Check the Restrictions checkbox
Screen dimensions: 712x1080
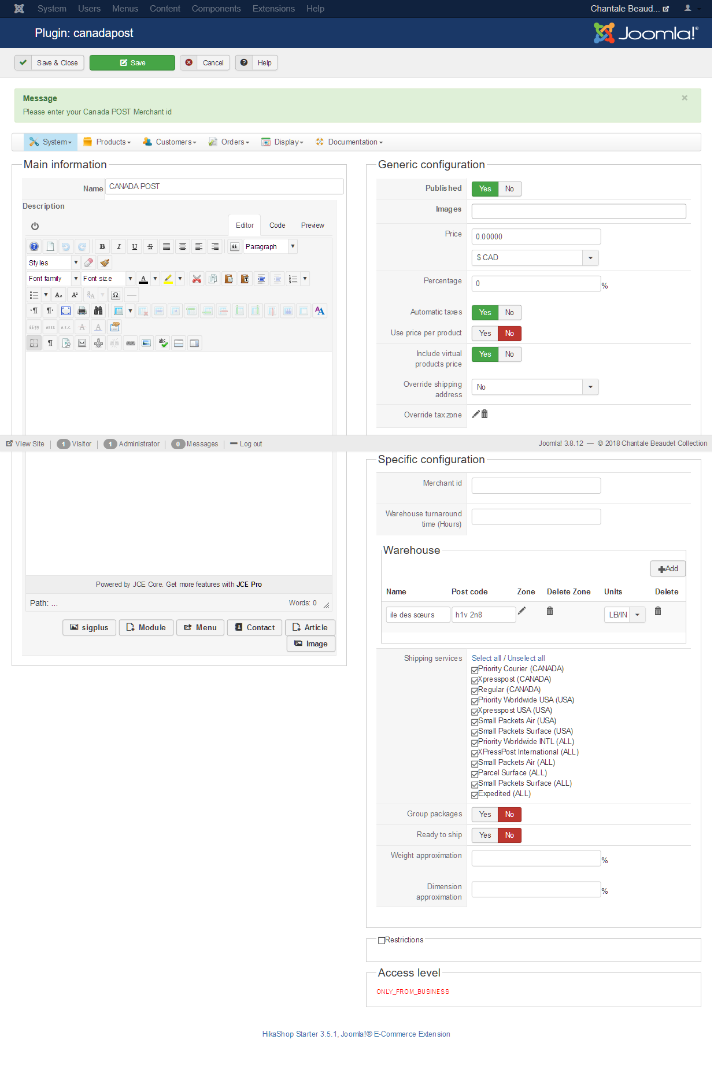tap(381, 940)
